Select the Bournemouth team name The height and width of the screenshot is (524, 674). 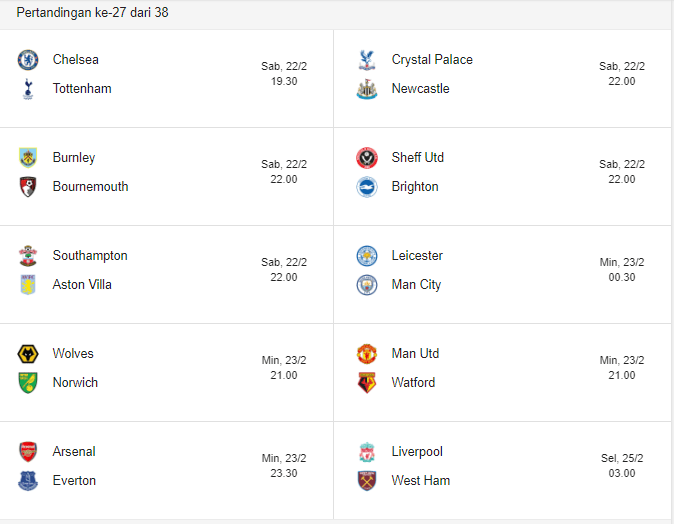[x=90, y=186]
